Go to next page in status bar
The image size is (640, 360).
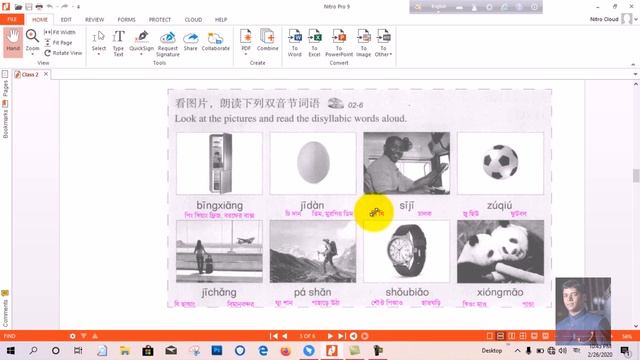tap(330, 336)
